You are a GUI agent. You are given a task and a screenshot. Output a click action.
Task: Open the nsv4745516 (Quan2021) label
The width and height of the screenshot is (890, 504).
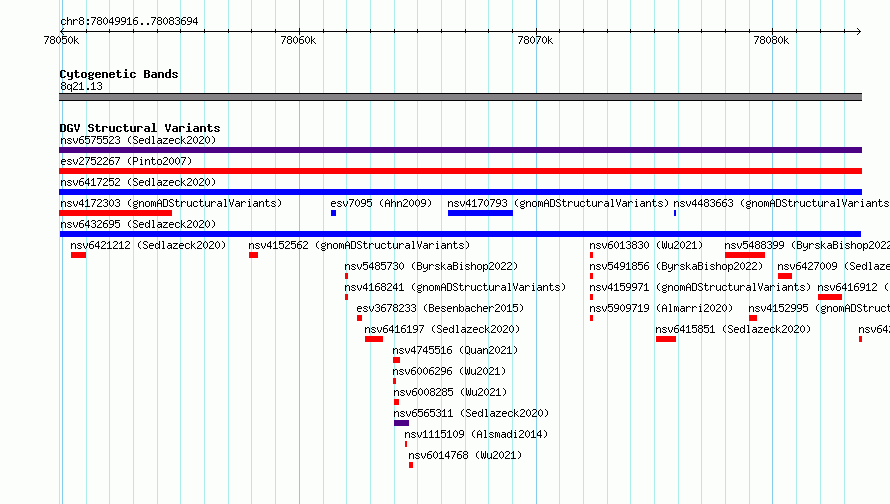pos(455,350)
